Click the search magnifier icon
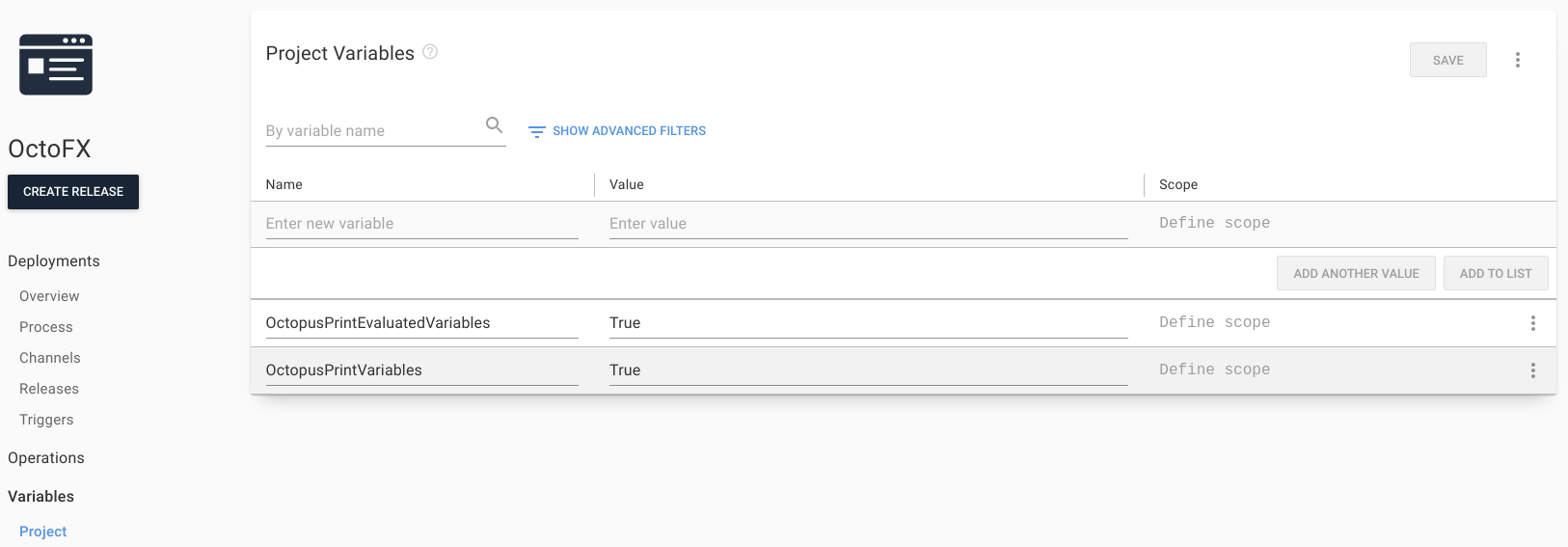The width and height of the screenshot is (1568, 547). pyautogui.click(x=494, y=125)
